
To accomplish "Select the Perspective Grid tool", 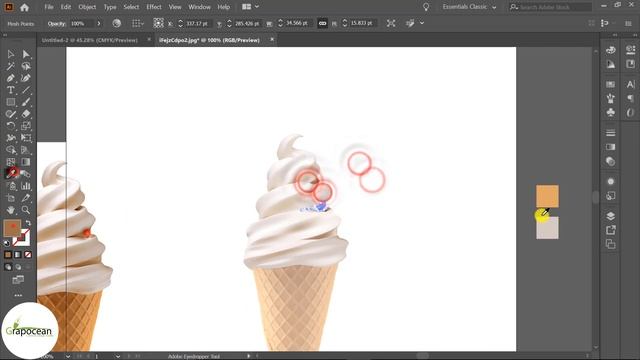I will click(26, 150).
